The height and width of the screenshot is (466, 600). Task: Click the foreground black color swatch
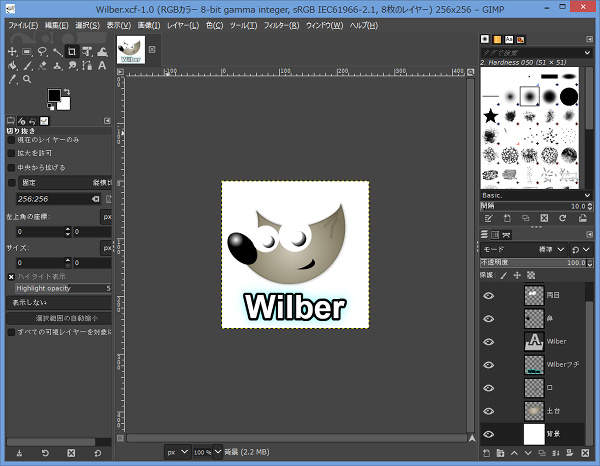point(54,96)
